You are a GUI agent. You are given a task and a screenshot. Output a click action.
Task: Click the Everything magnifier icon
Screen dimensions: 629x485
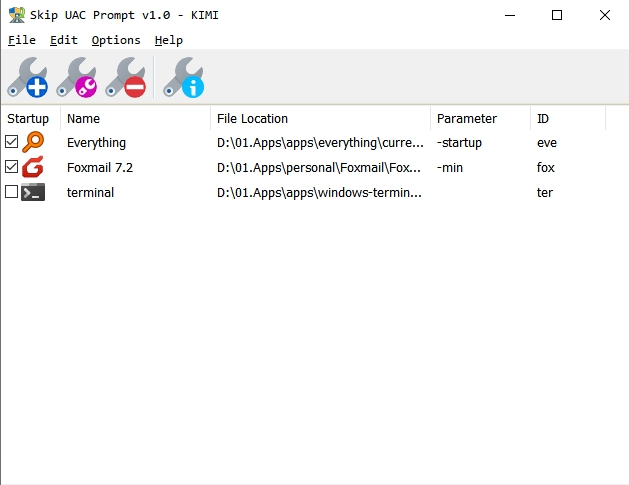pos(33,143)
